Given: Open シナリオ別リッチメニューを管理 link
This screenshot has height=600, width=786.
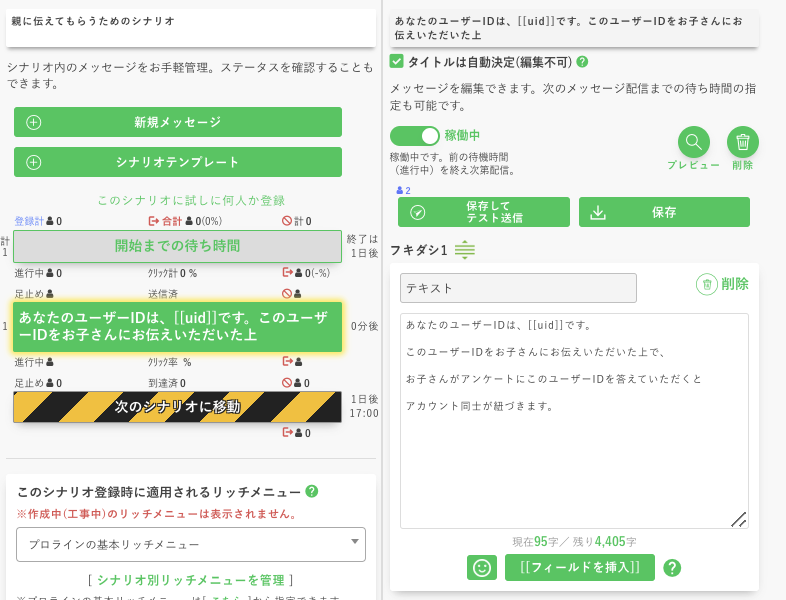Looking at the screenshot, I should coord(190,580).
